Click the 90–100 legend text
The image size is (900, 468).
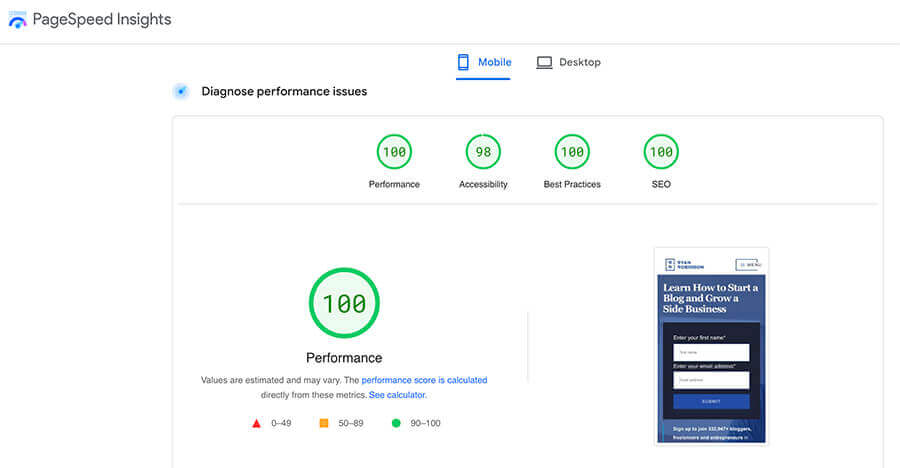point(425,423)
